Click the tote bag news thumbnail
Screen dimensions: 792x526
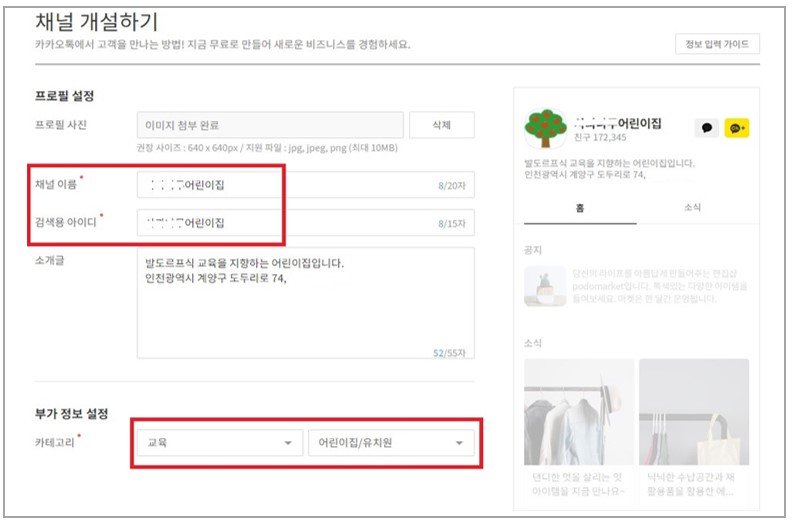[x=694, y=412]
